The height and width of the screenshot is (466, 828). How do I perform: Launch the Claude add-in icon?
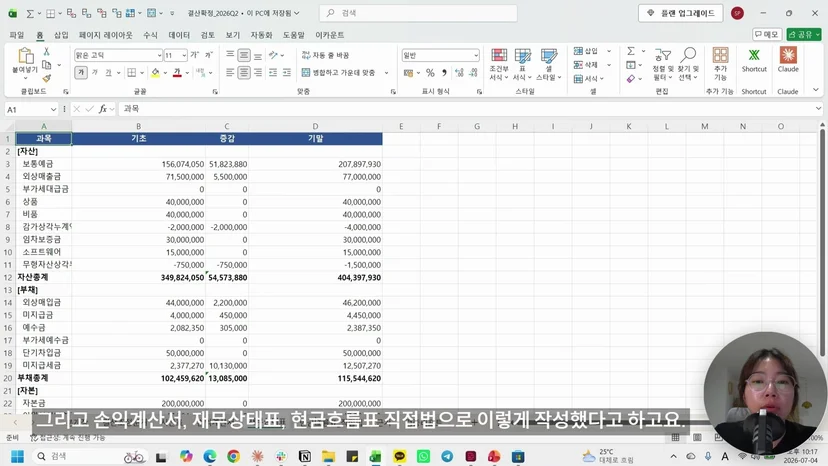point(788,60)
